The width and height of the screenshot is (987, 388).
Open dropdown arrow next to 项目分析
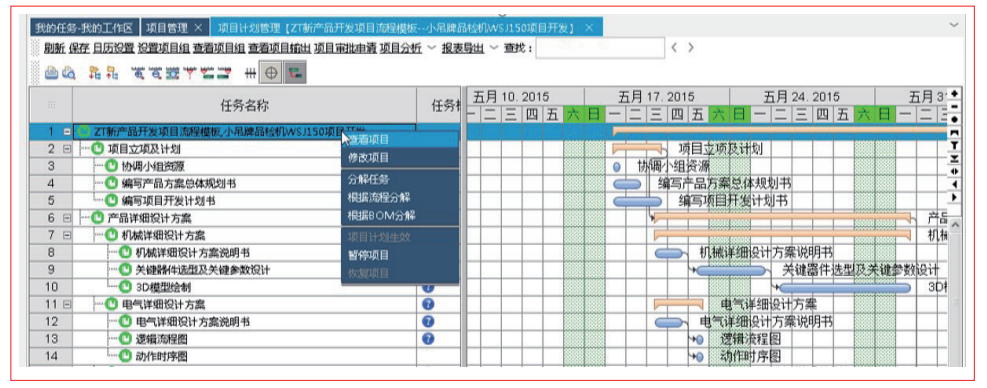click(431, 48)
